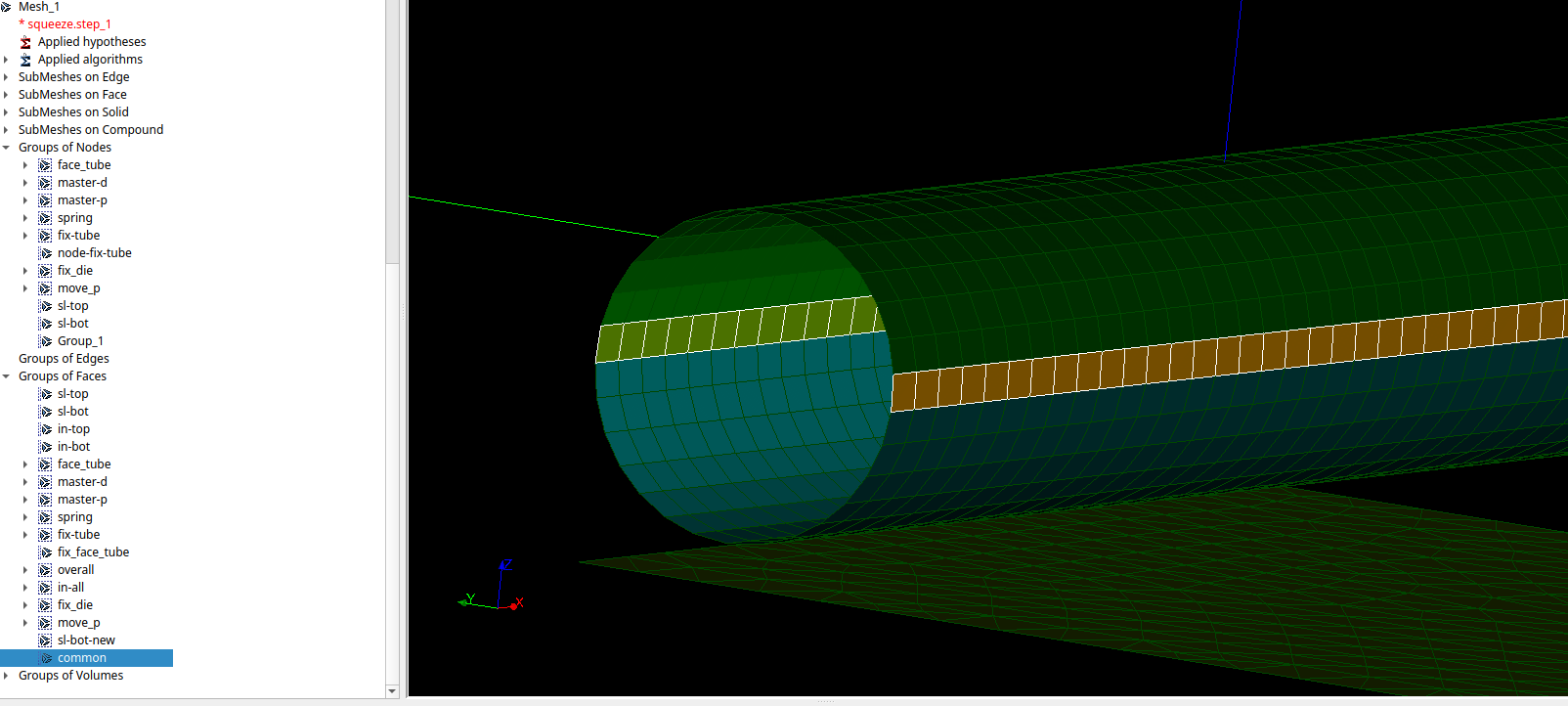Click the orange highlighted mesh band on the tube
Screen dimensions: 1568x706
tap(1222, 357)
